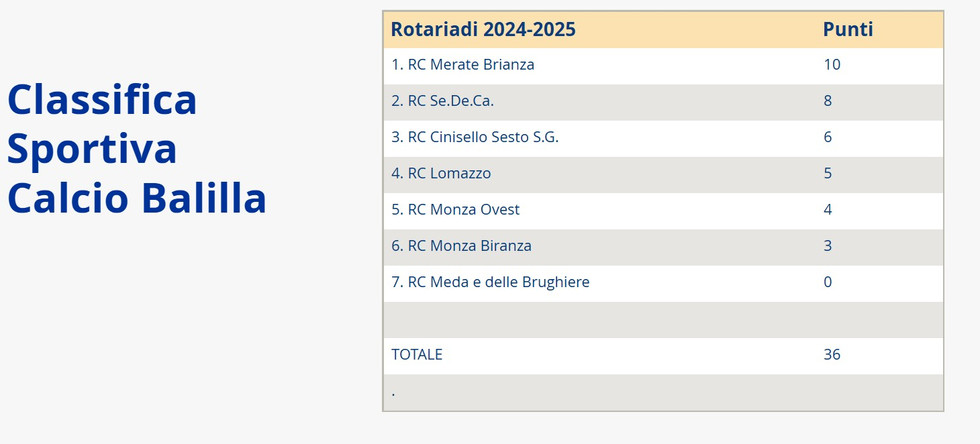Select Monza Biranza's 3 points value
The image size is (980, 444).
[828, 246]
